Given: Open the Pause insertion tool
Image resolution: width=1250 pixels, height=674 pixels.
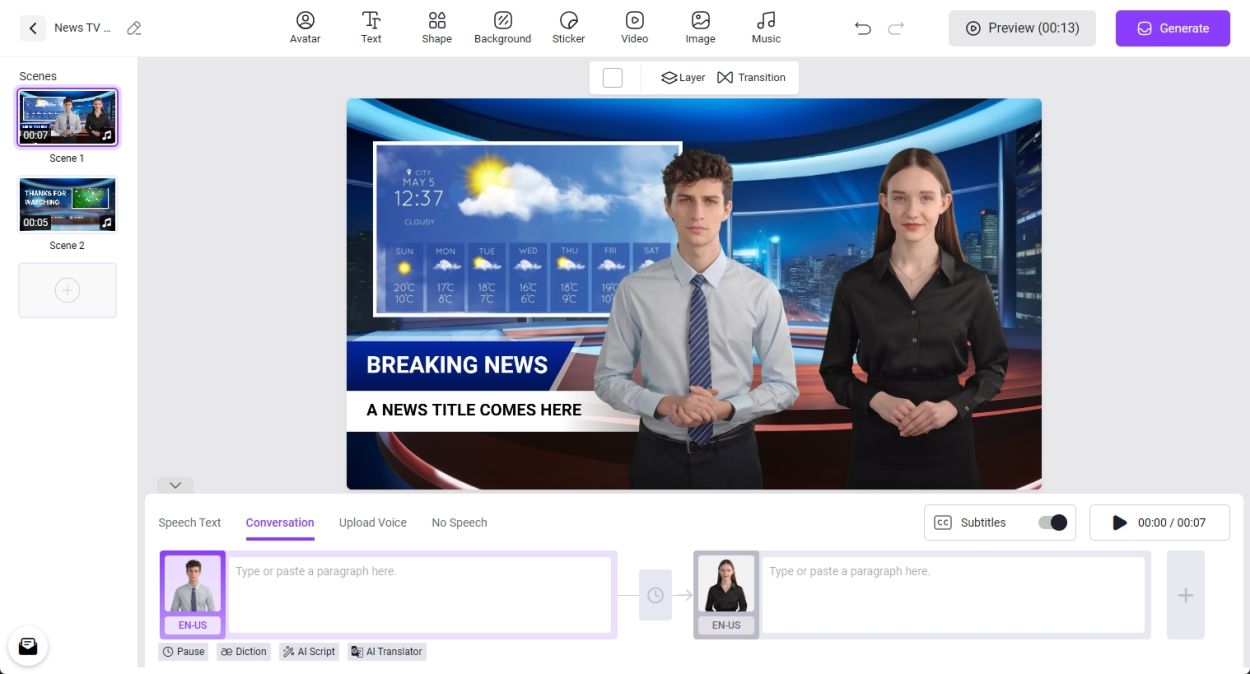Looking at the screenshot, I should tap(183, 651).
